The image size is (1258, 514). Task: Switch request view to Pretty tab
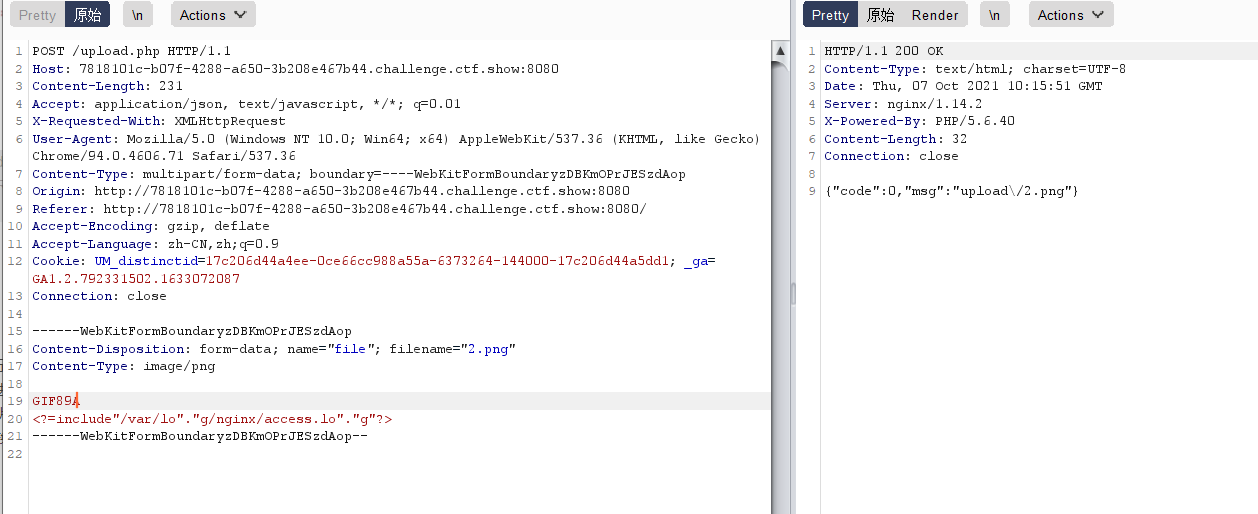(x=38, y=15)
